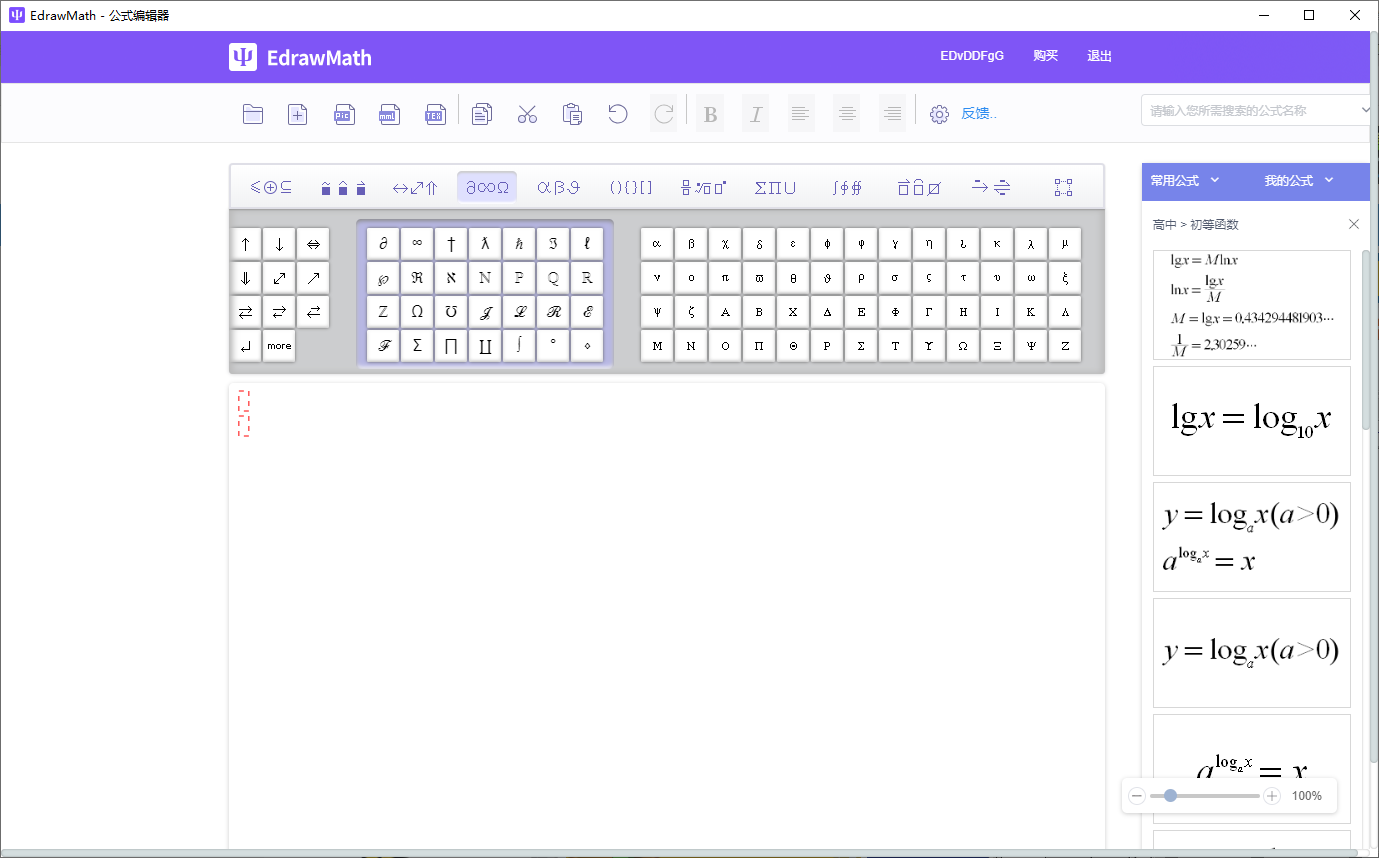Export formula as TEX file
The width and height of the screenshot is (1379, 858).
(435, 114)
